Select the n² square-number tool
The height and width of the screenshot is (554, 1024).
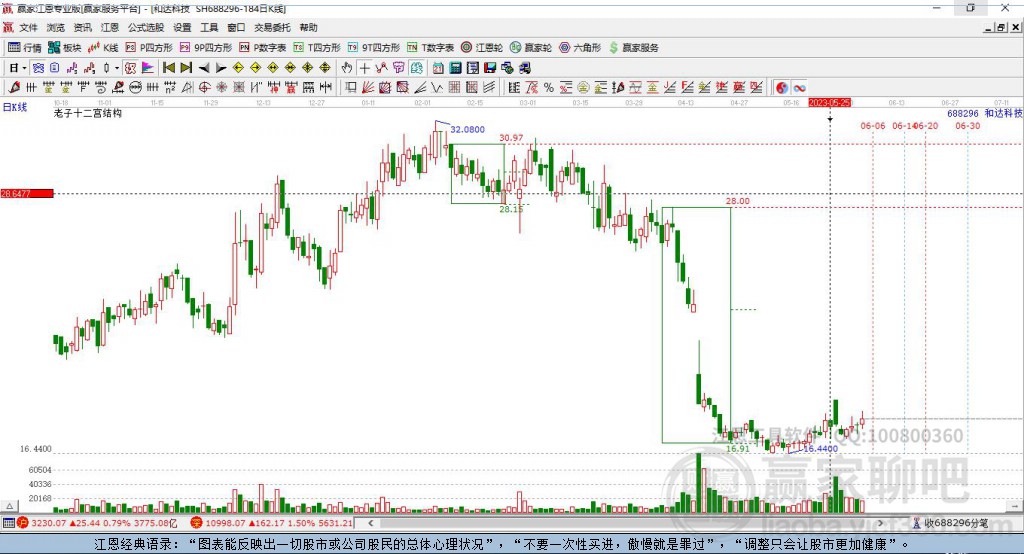tap(170, 88)
